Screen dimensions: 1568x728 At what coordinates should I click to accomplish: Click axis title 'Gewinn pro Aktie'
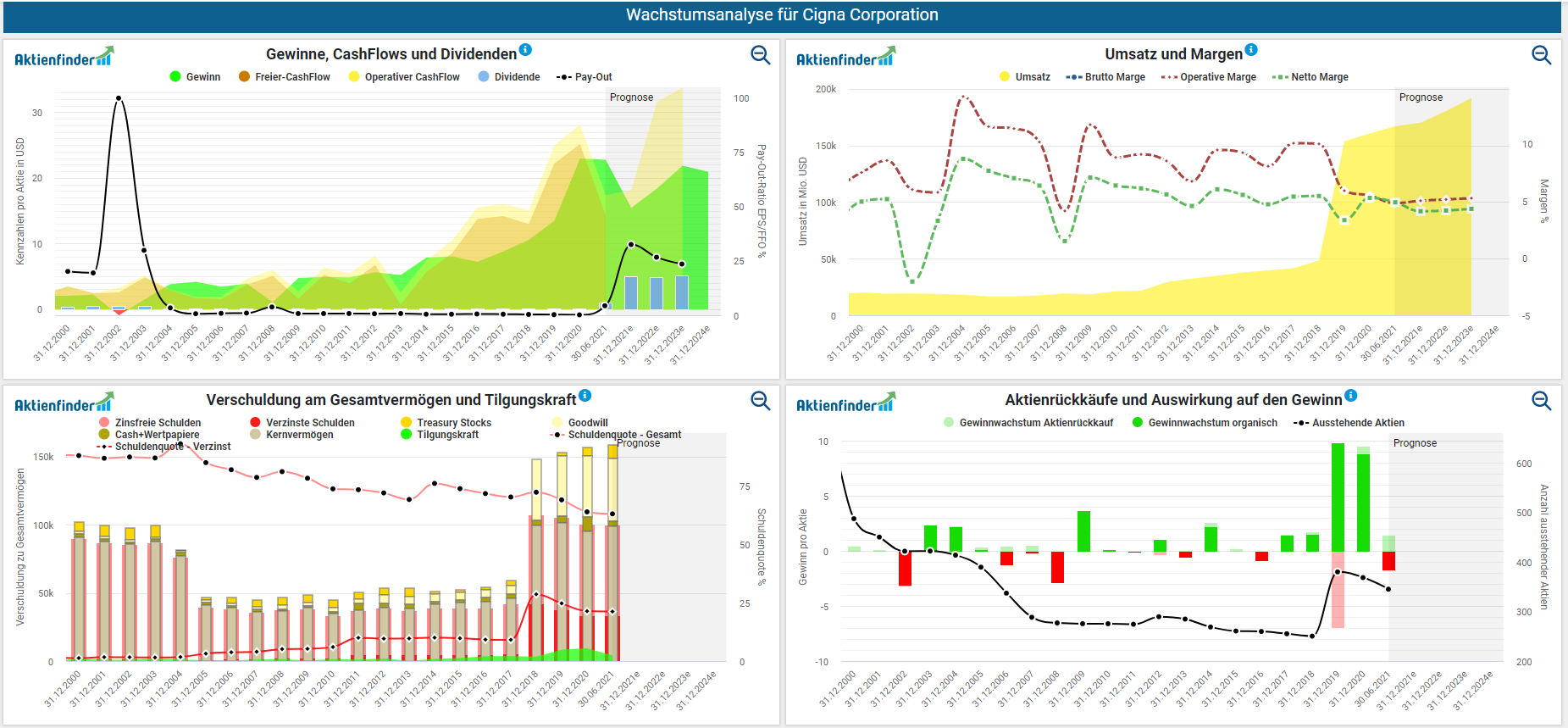[x=802, y=547]
